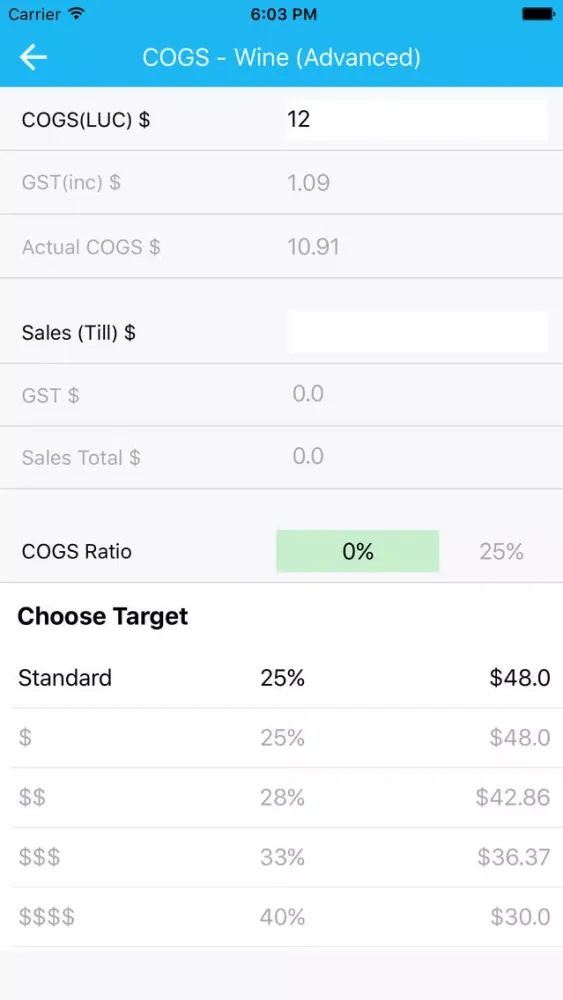Tap the $42.86 price for $$ target
Viewport: 563px width, 1000px height.
[513, 797]
